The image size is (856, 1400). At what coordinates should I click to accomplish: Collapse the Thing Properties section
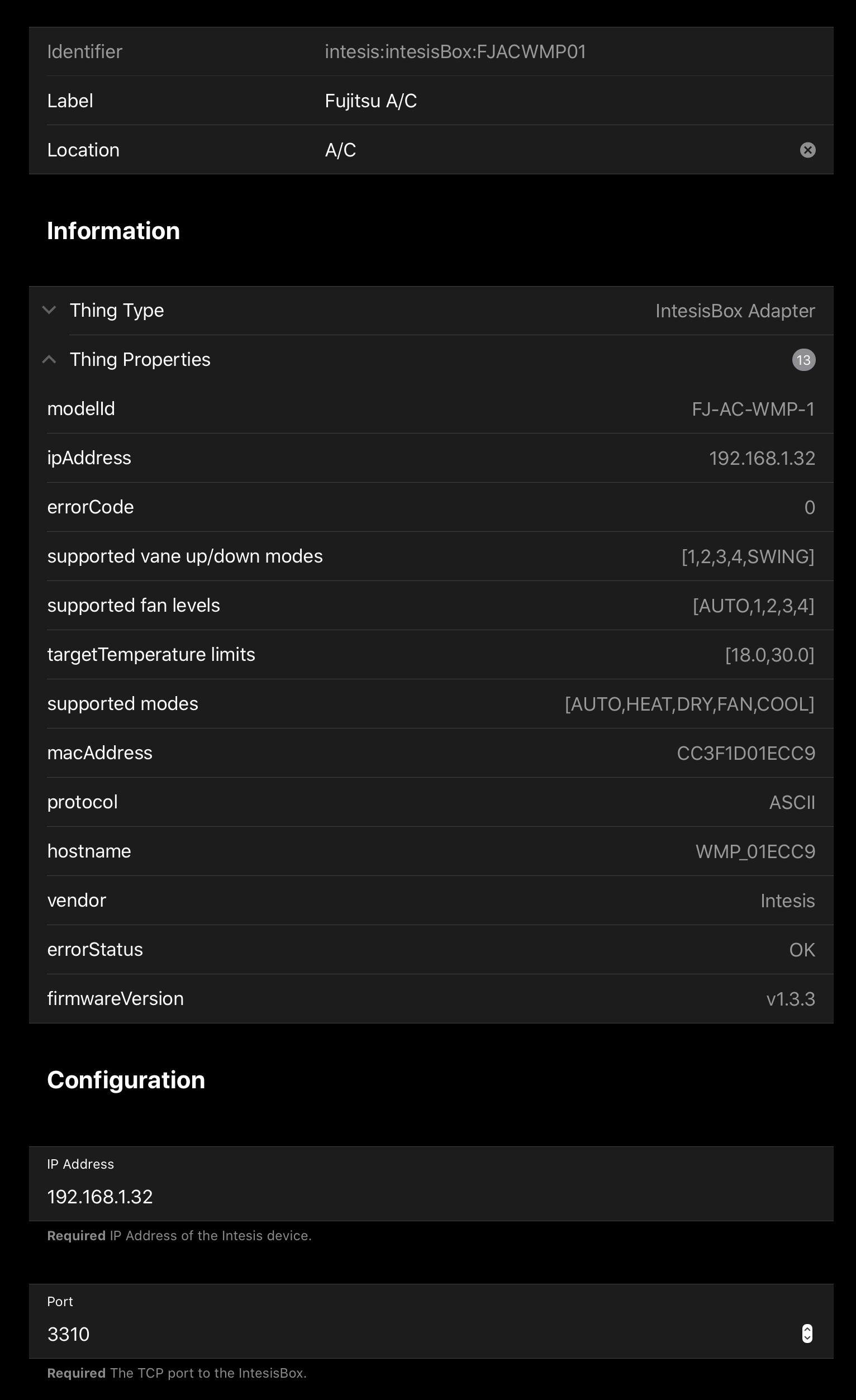coord(50,359)
